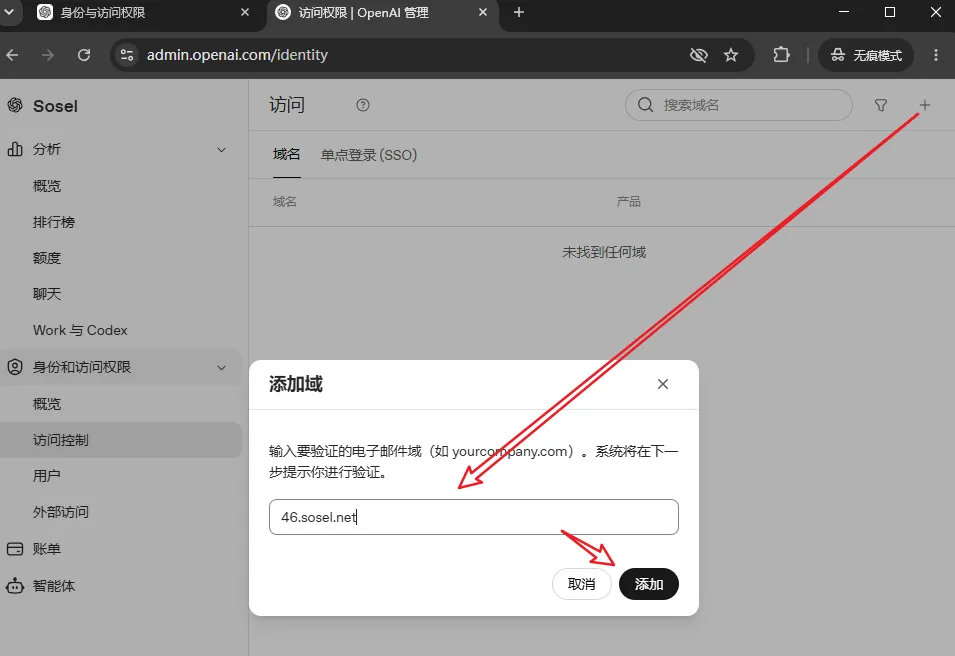This screenshot has width=955, height=656.
Task: Click the search magnifier icon in 搜索域名
Action: click(646, 105)
